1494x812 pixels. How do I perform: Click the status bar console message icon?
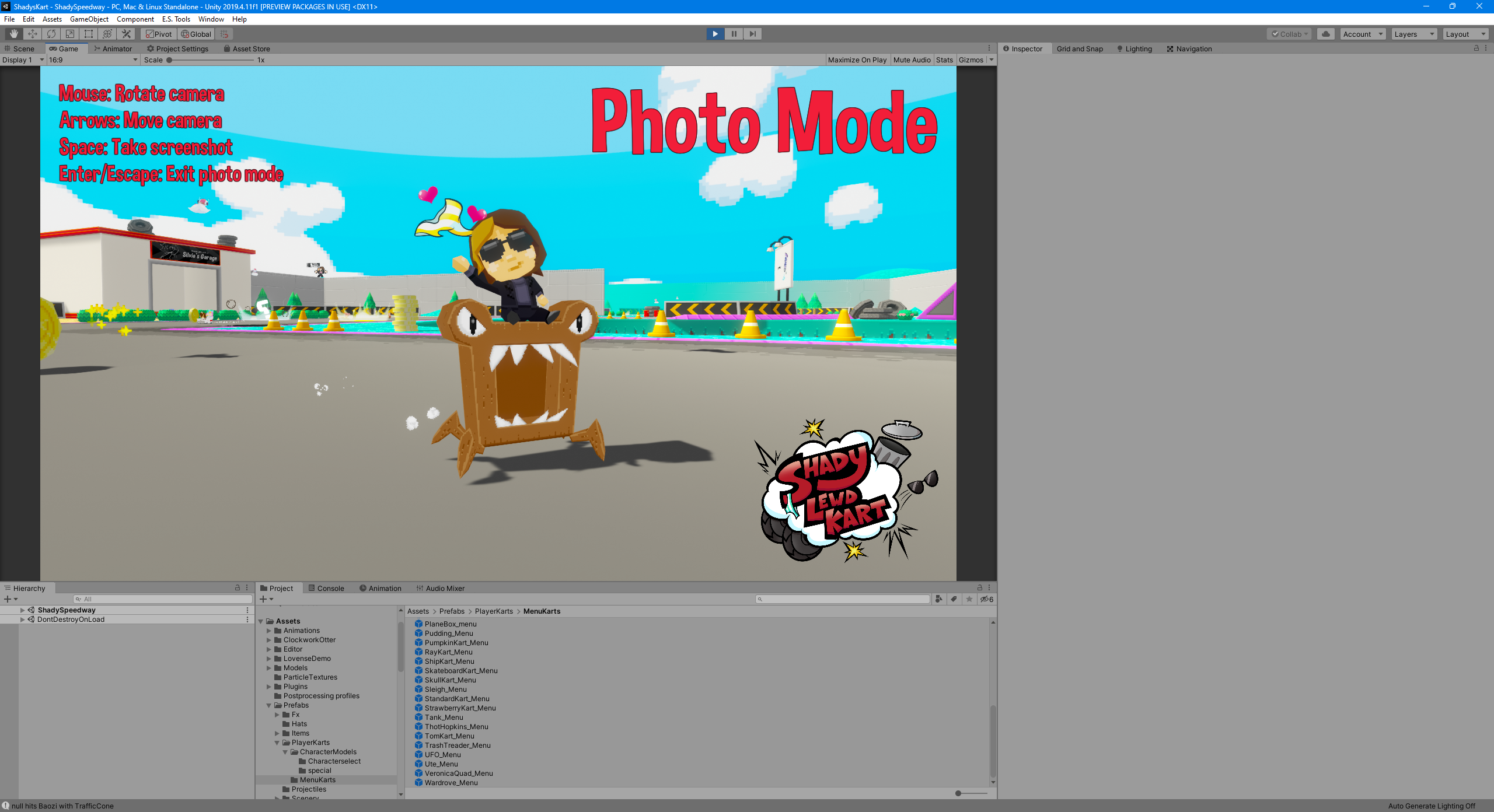(x=5, y=806)
